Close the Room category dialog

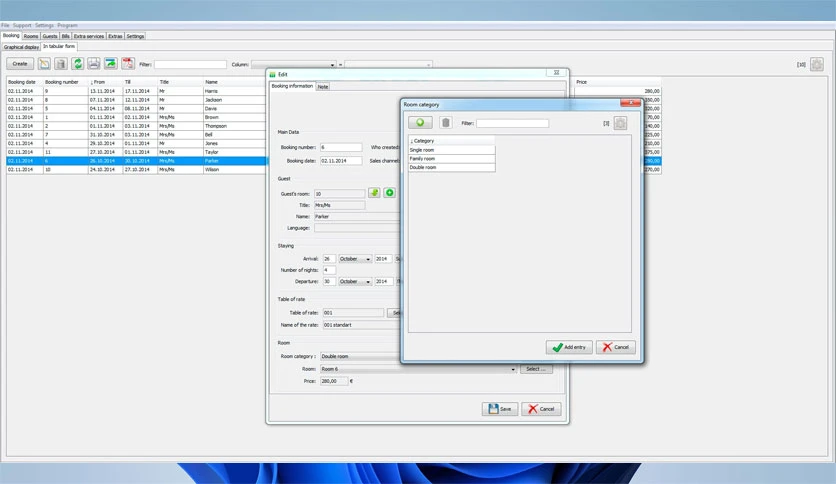[x=630, y=102]
